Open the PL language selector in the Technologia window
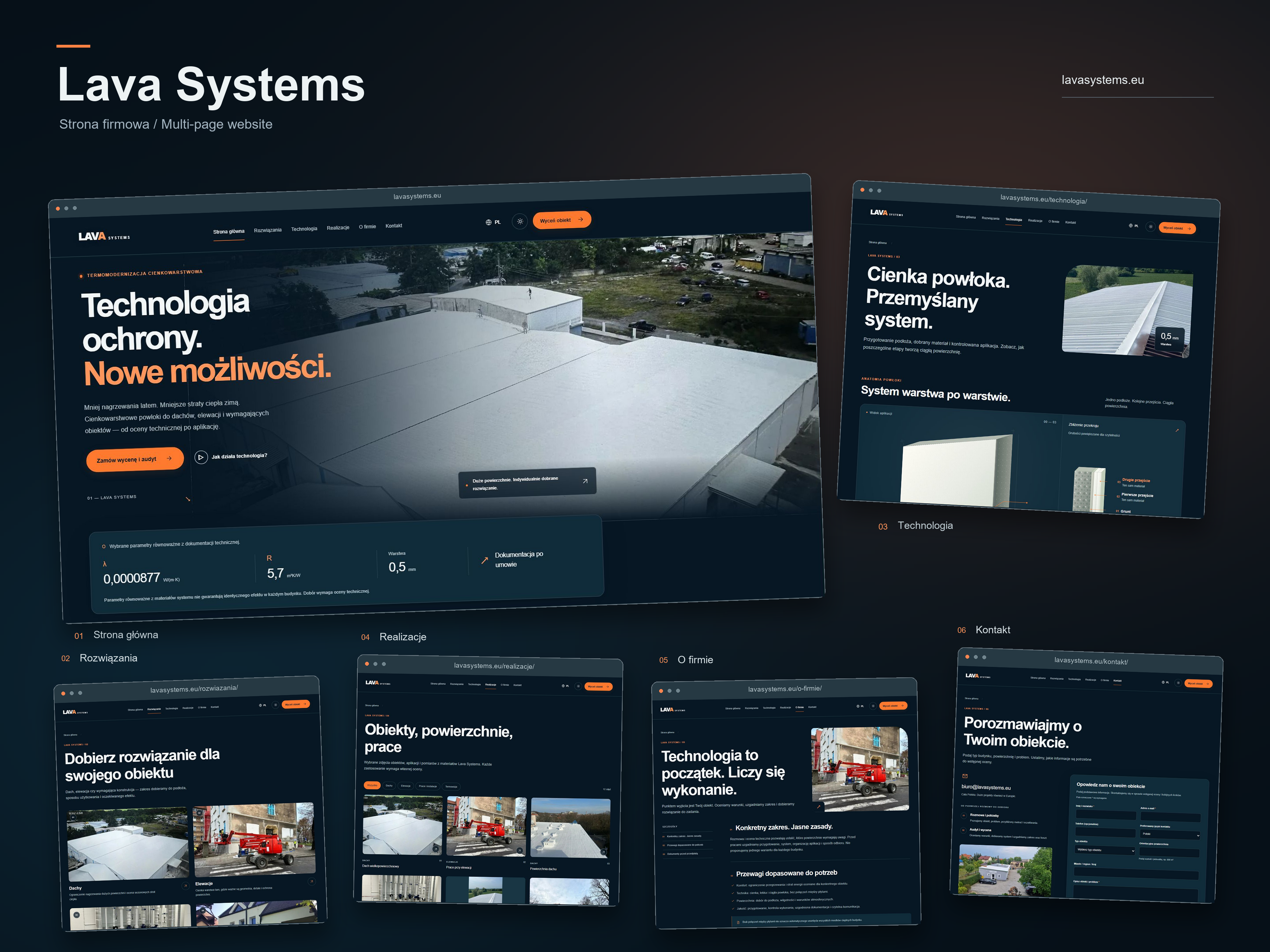This screenshot has height=952, width=1270. 1133,226
